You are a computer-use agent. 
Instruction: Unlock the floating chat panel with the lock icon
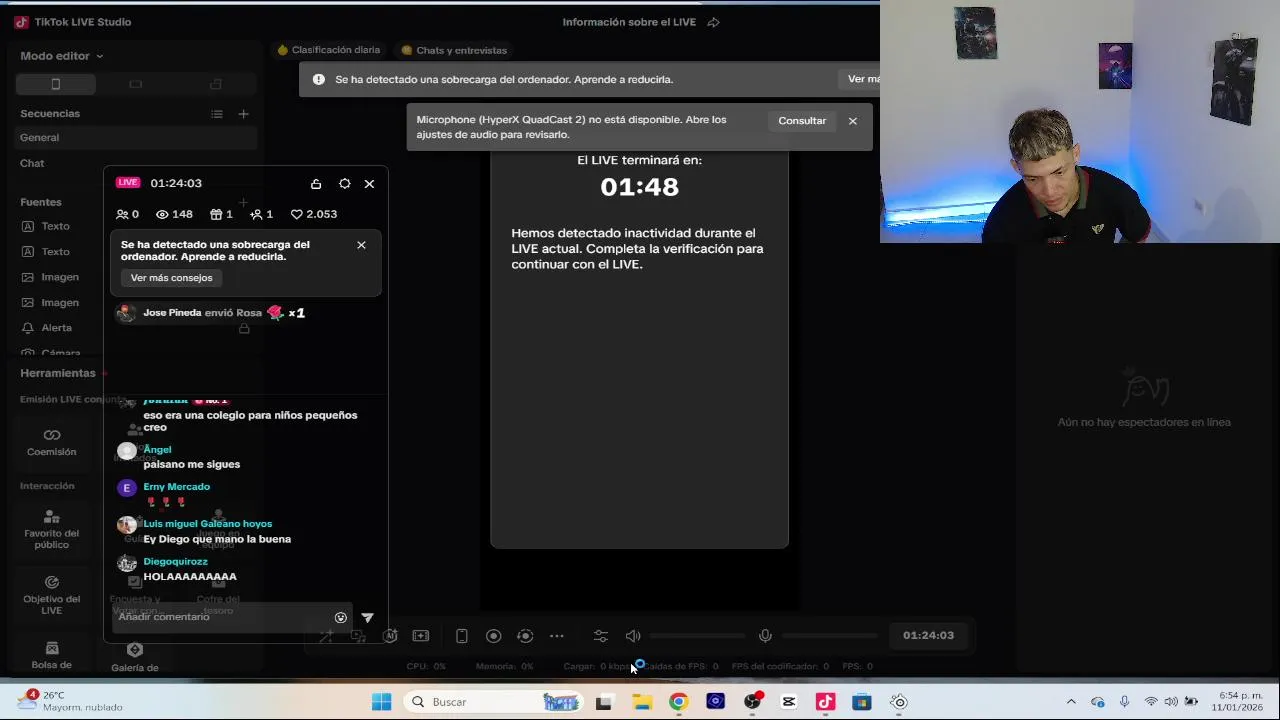tap(316, 184)
